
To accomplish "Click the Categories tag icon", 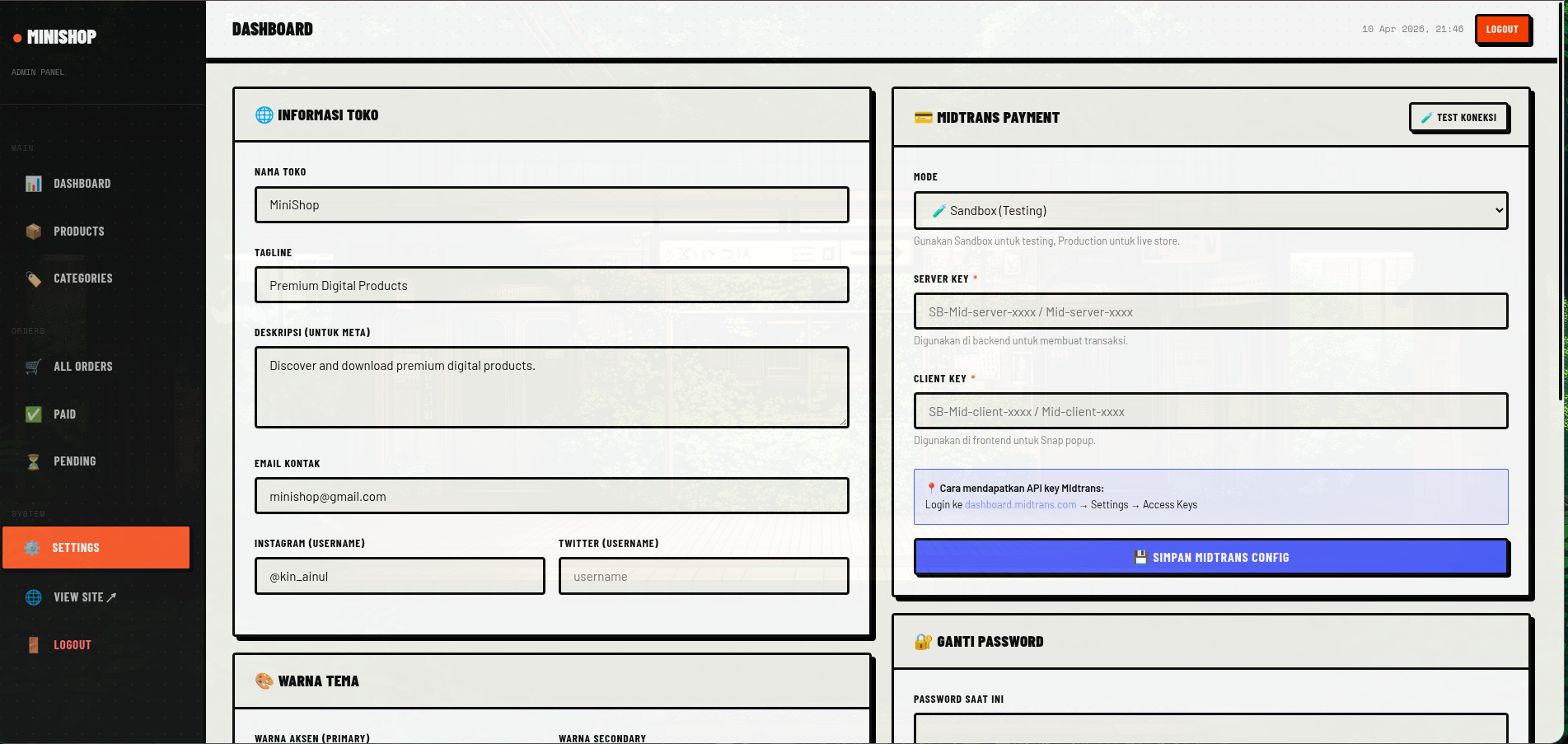I will [x=34, y=278].
